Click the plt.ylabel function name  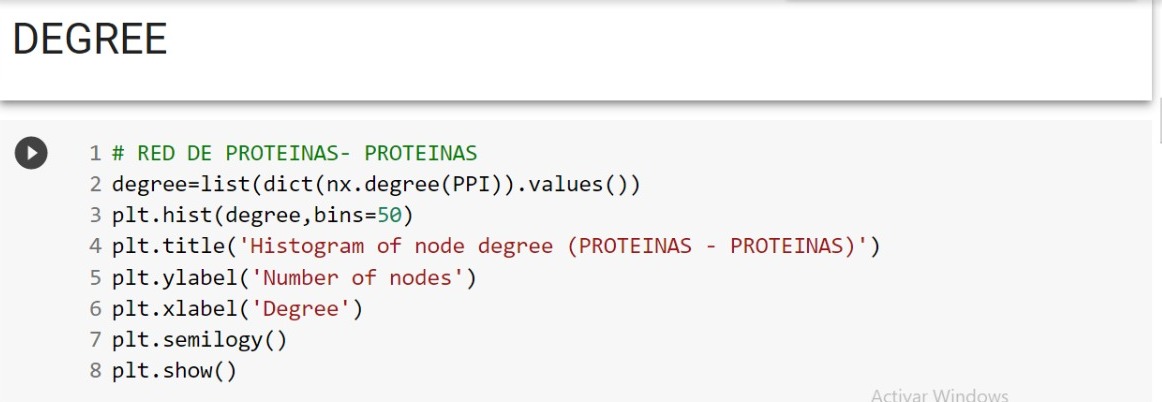pos(174,277)
